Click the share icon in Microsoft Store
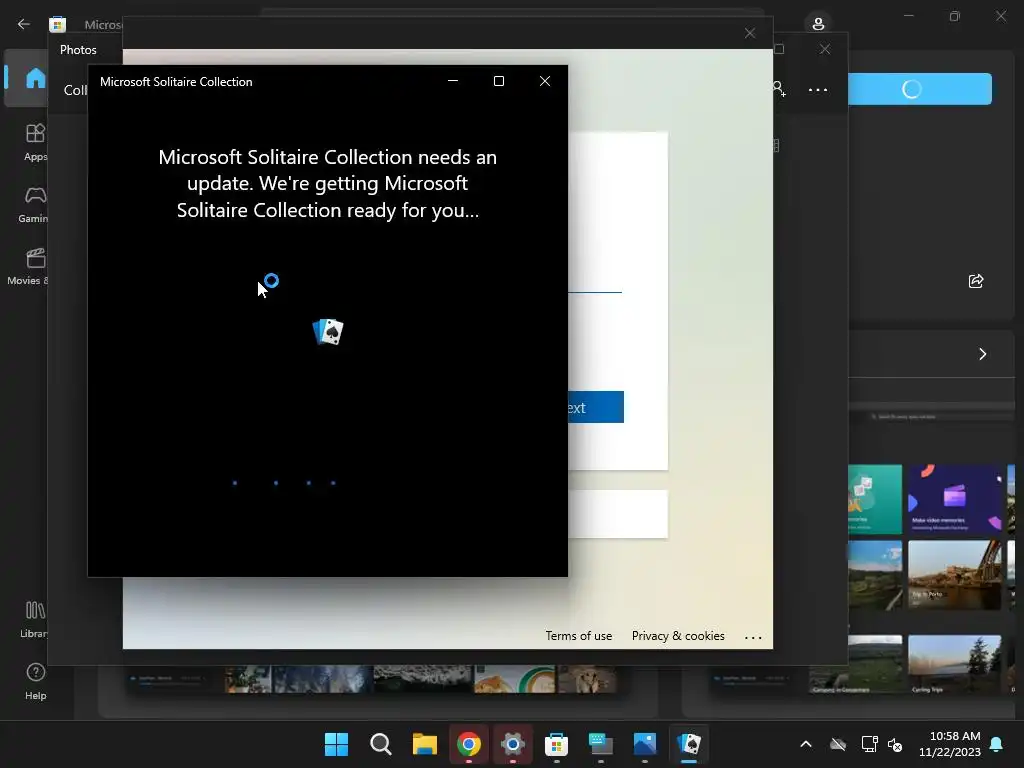1024x768 pixels. (976, 281)
